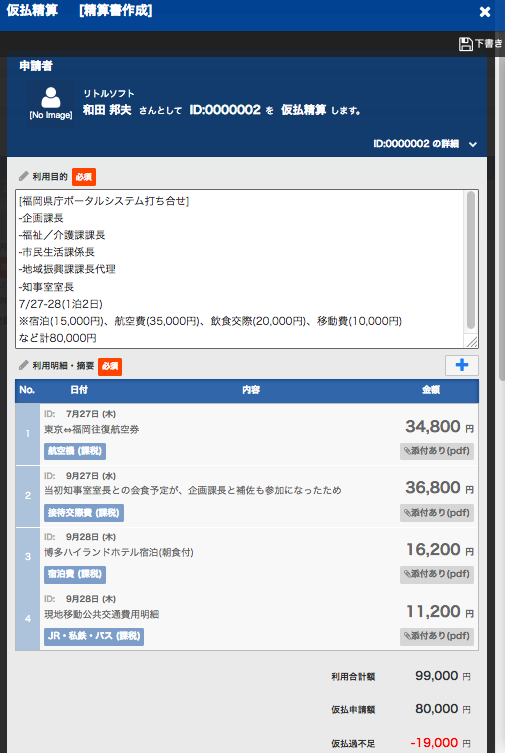Click into the 利用目的 purpose text area
This screenshot has width=505, height=753.
(240, 269)
